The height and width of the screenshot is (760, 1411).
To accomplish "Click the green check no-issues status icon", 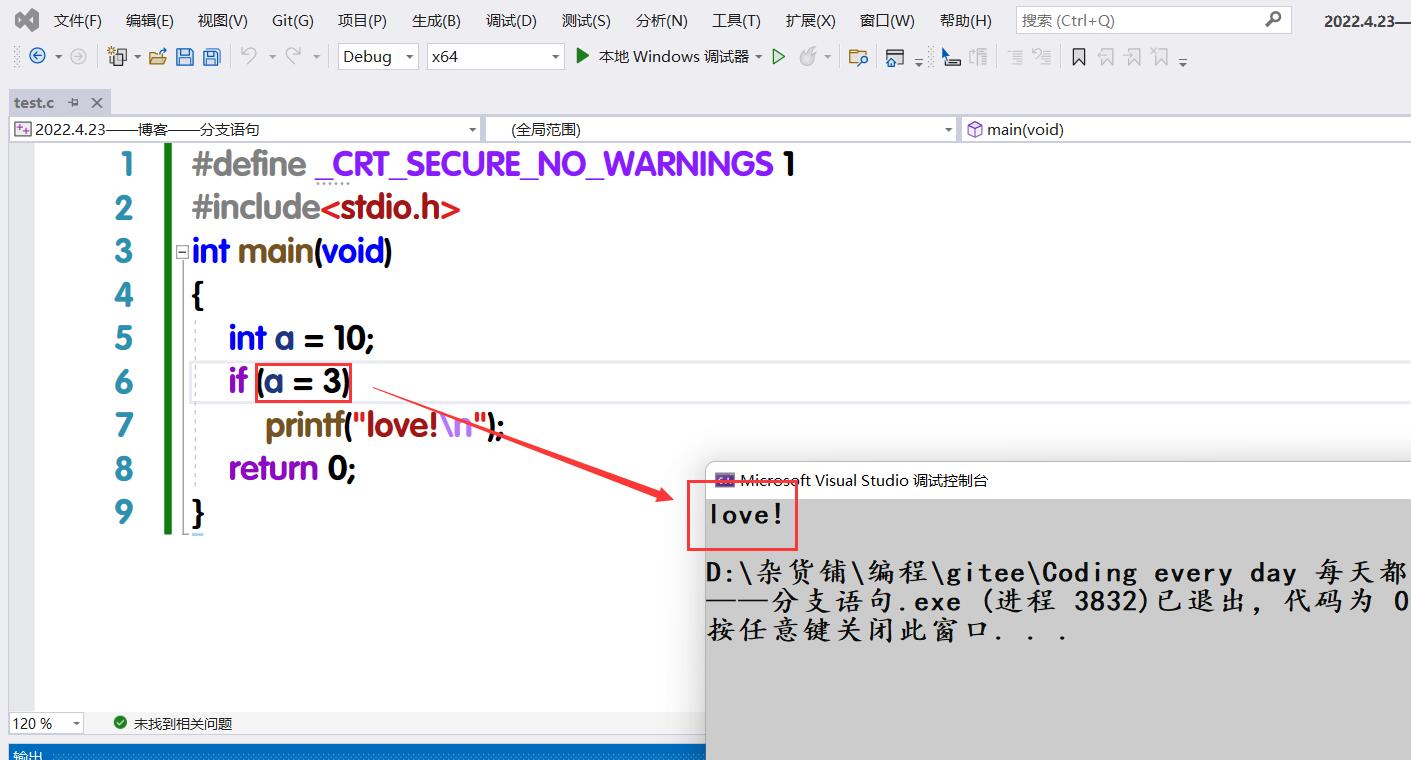I will (121, 722).
